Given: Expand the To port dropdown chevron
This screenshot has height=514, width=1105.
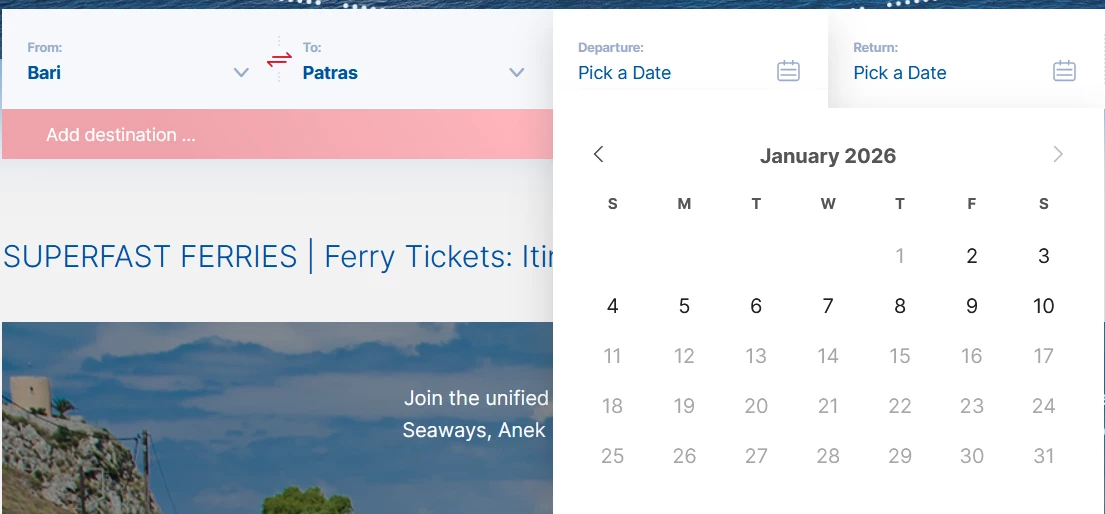Looking at the screenshot, I should coord(517,73).
